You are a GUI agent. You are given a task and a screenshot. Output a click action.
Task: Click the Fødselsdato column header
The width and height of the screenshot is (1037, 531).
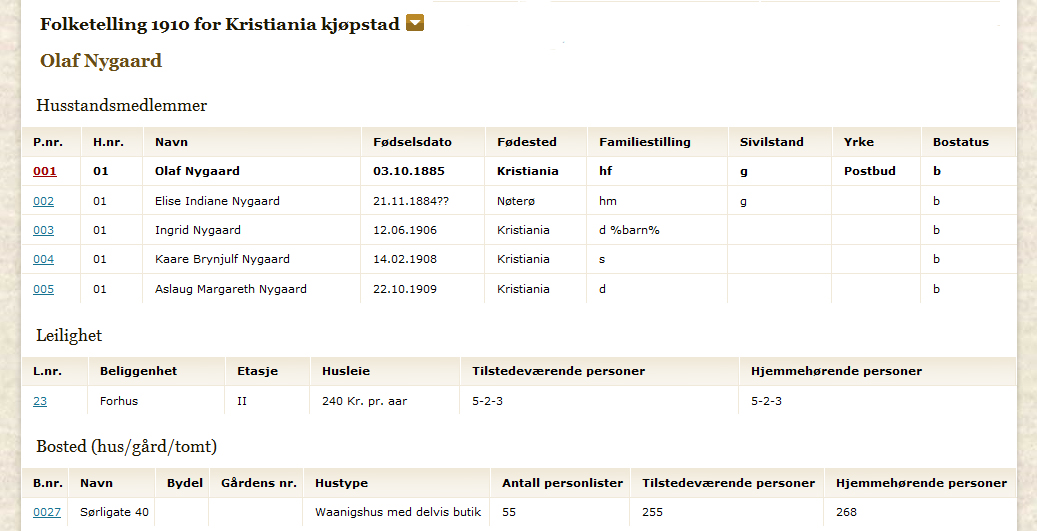412,142
